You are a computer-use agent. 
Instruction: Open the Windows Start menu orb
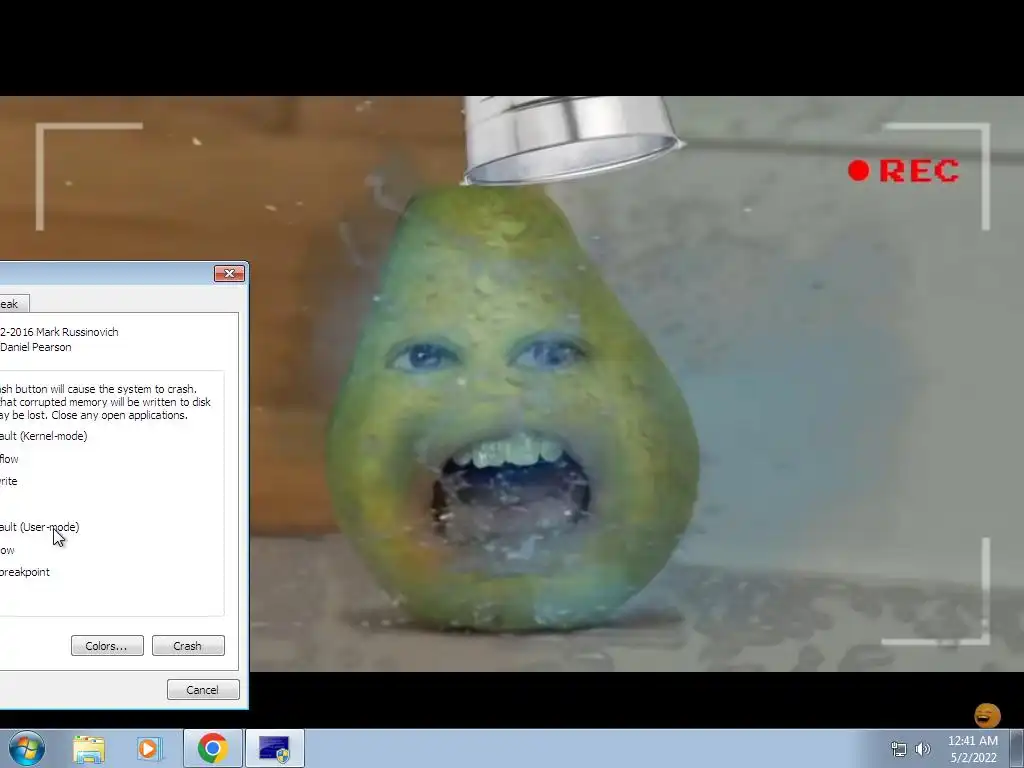pyautogui.click(x=27, y=748)
